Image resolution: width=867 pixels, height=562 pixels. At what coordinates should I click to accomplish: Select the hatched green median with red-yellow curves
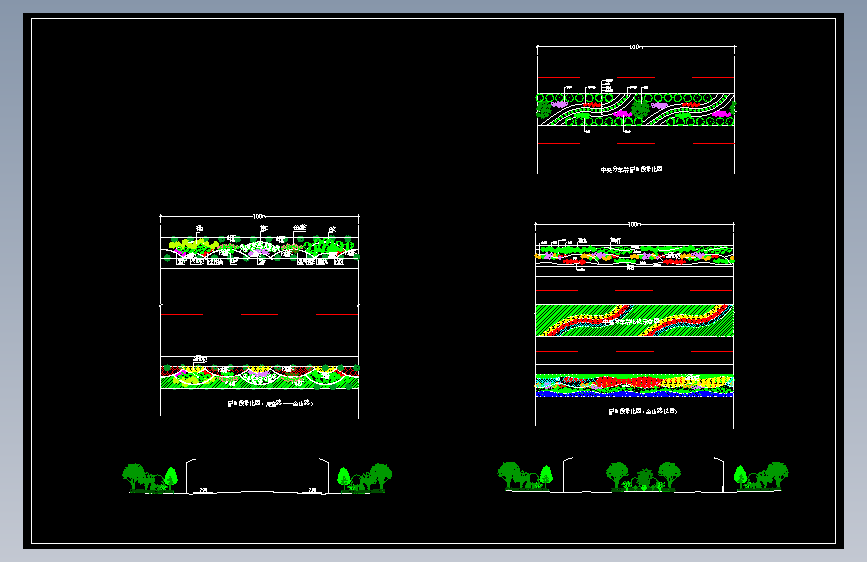(x=634, y=320)
